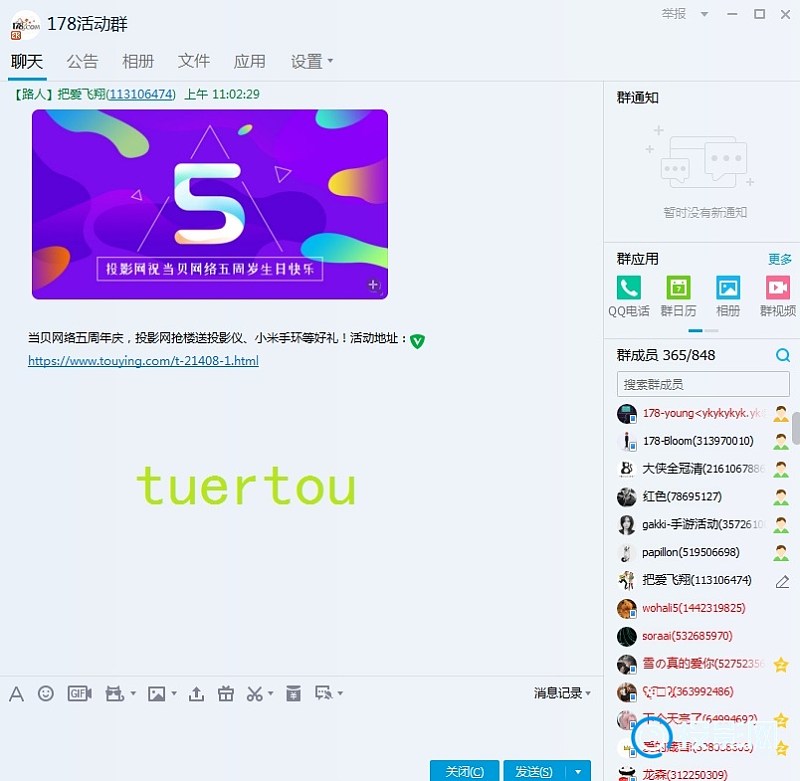
Task: Click admin badge next to 178-Bloom
Action: [781, 441]
